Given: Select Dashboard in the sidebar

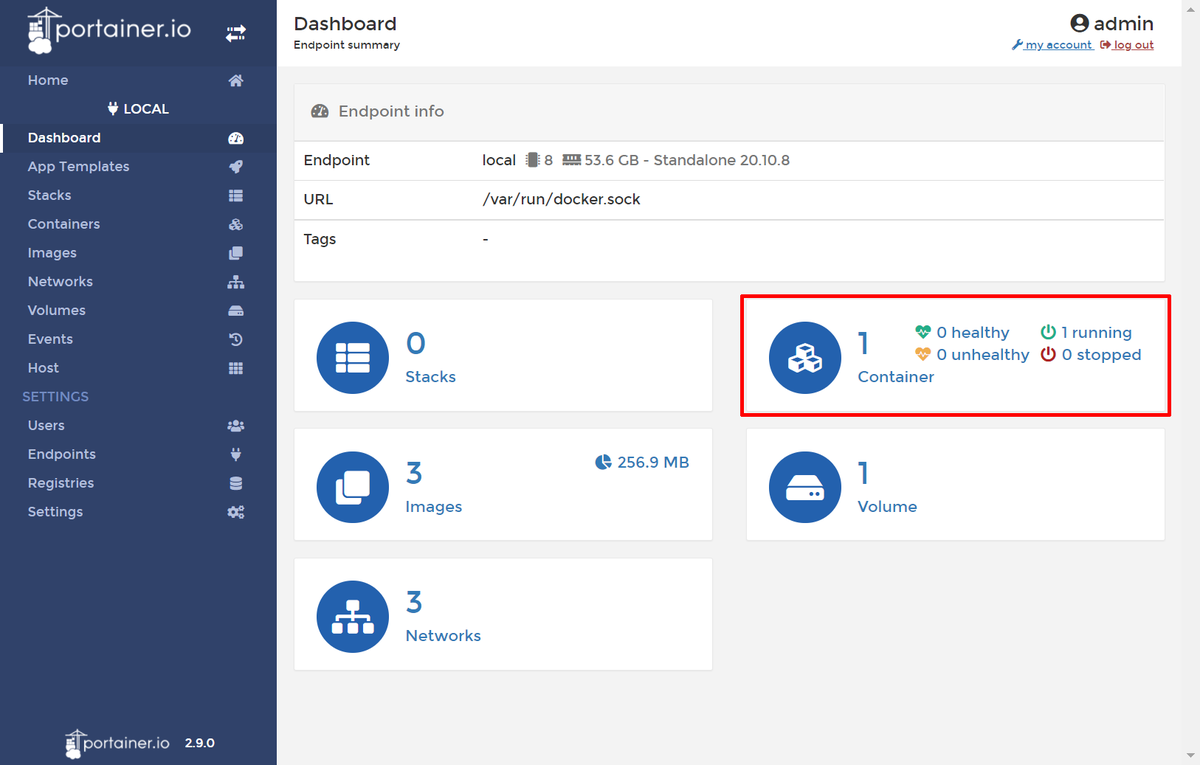Looking at the screenshot, I should click(x=64, y=138).
